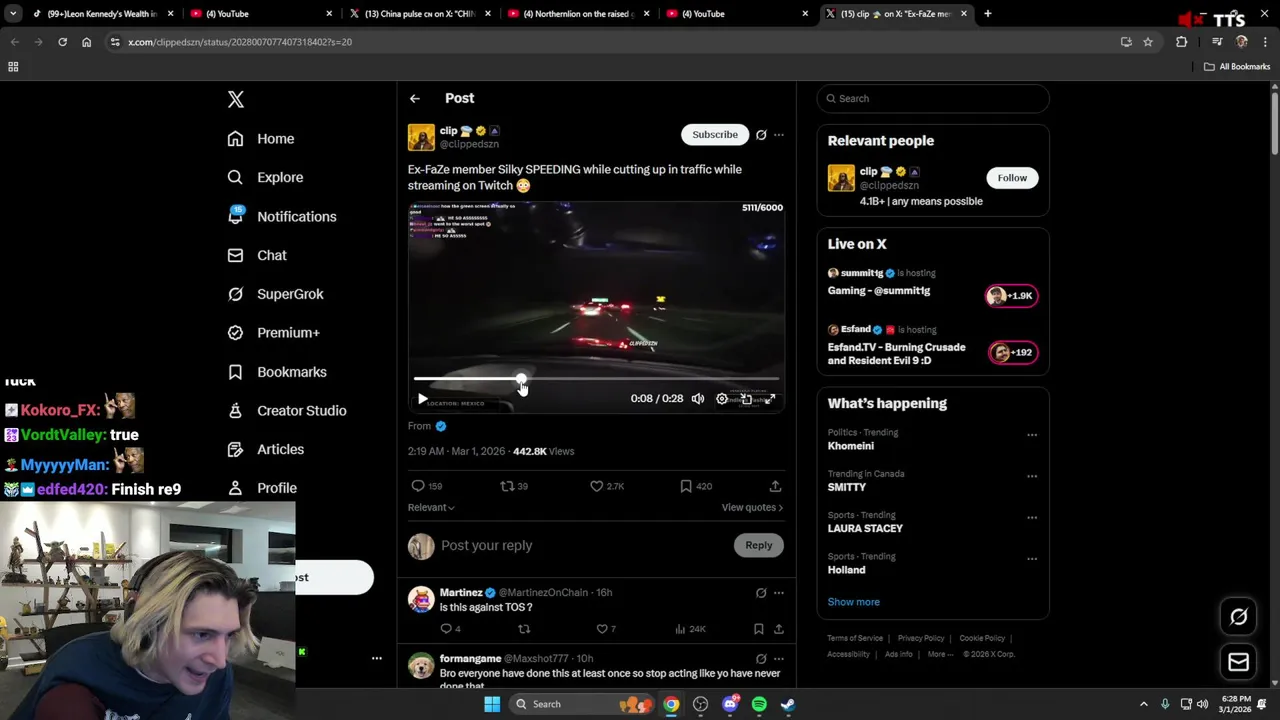Go back with the Post back arrow
The height and width of the screenshot is (720, 1280).
415,98
